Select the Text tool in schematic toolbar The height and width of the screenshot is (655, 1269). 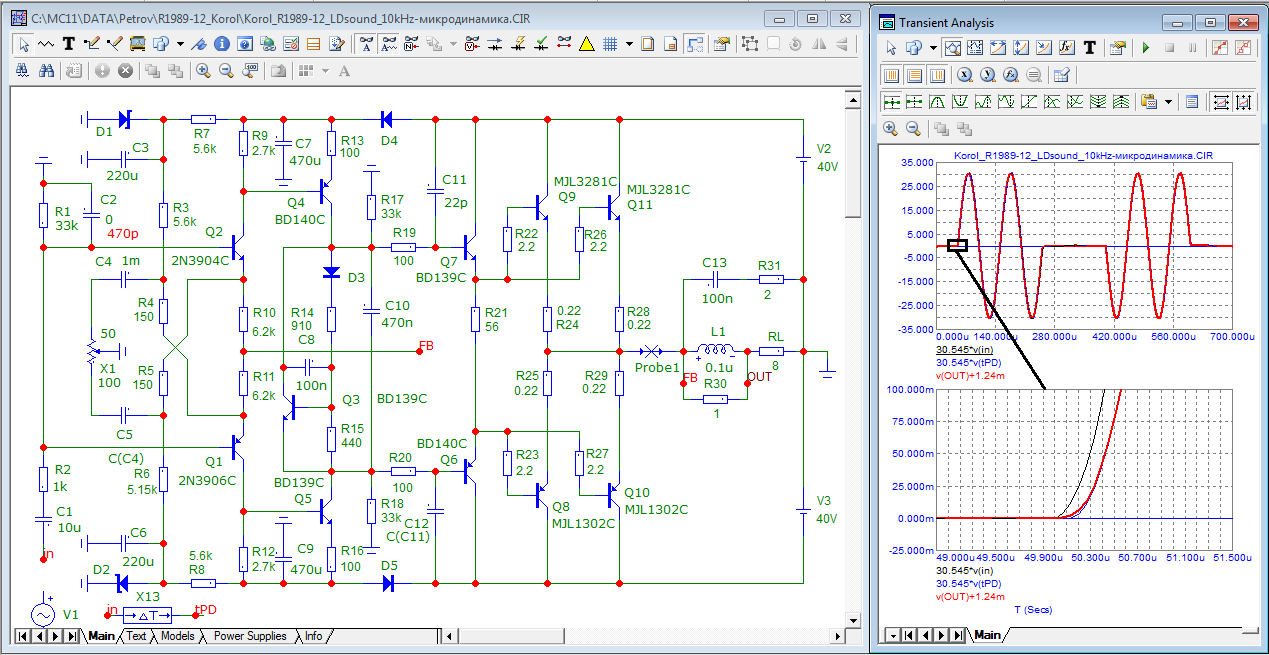[x=69, y=44]
